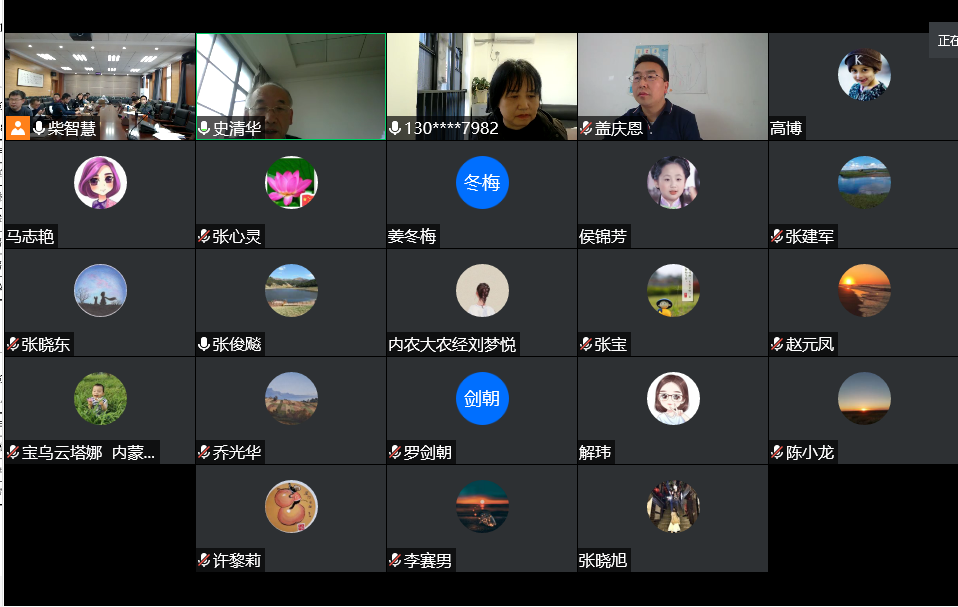Select the blue 剑朝 avatar circle
The height and width of the screenshot is (607, 958).
482,398
